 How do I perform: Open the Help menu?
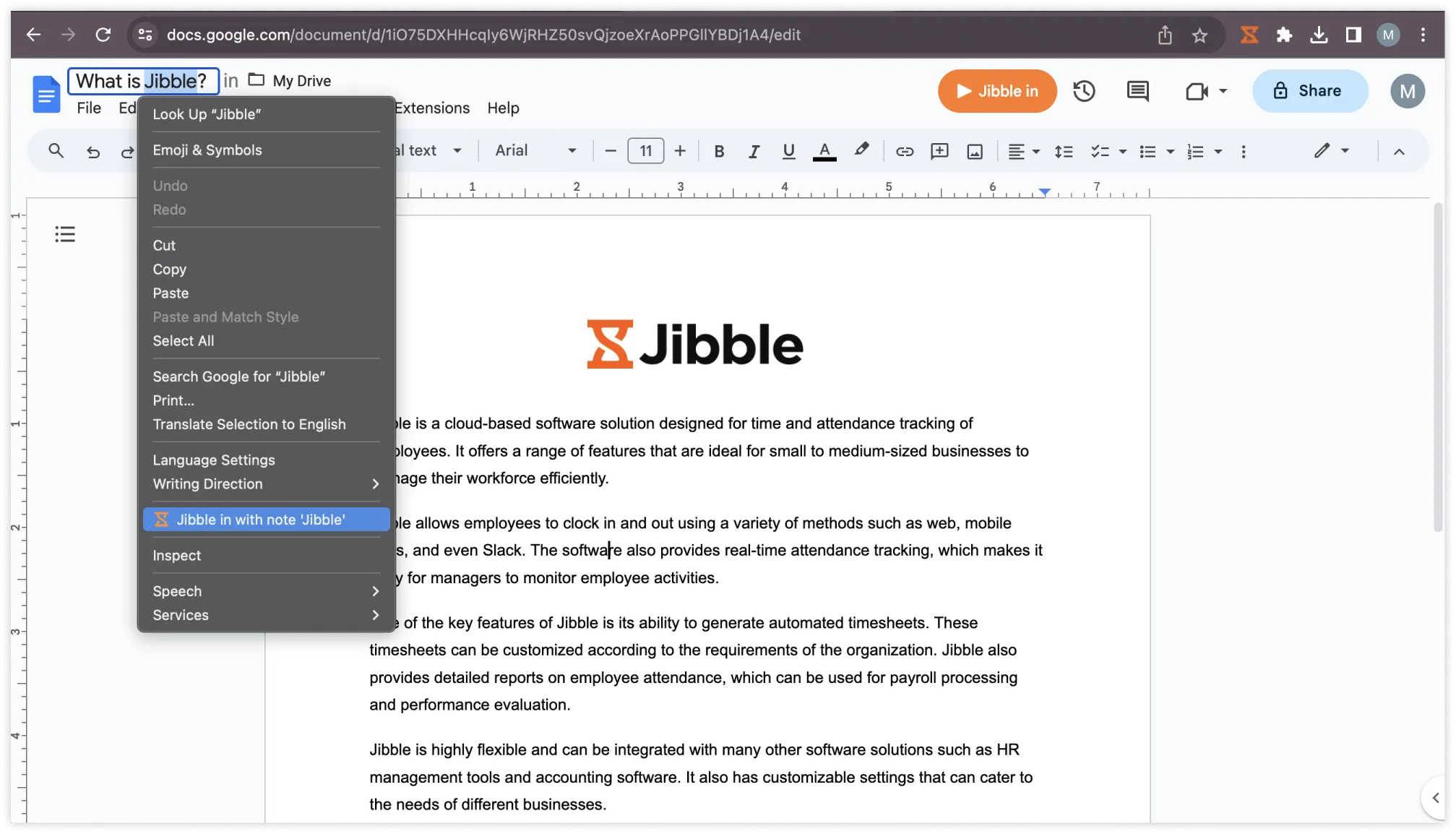503,108
